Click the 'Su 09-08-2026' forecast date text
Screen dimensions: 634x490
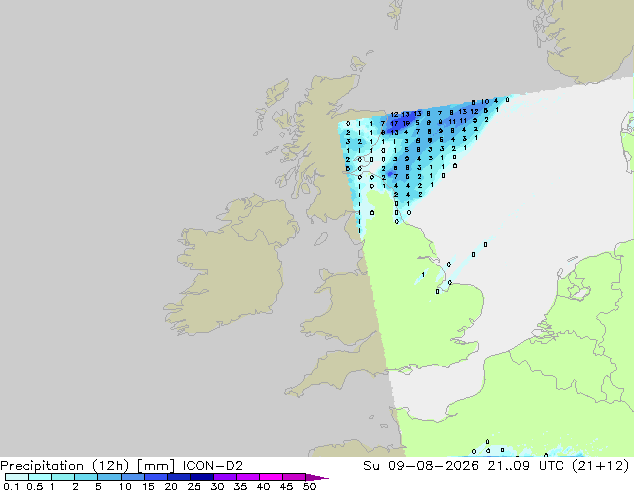click(x=421, y=466)
